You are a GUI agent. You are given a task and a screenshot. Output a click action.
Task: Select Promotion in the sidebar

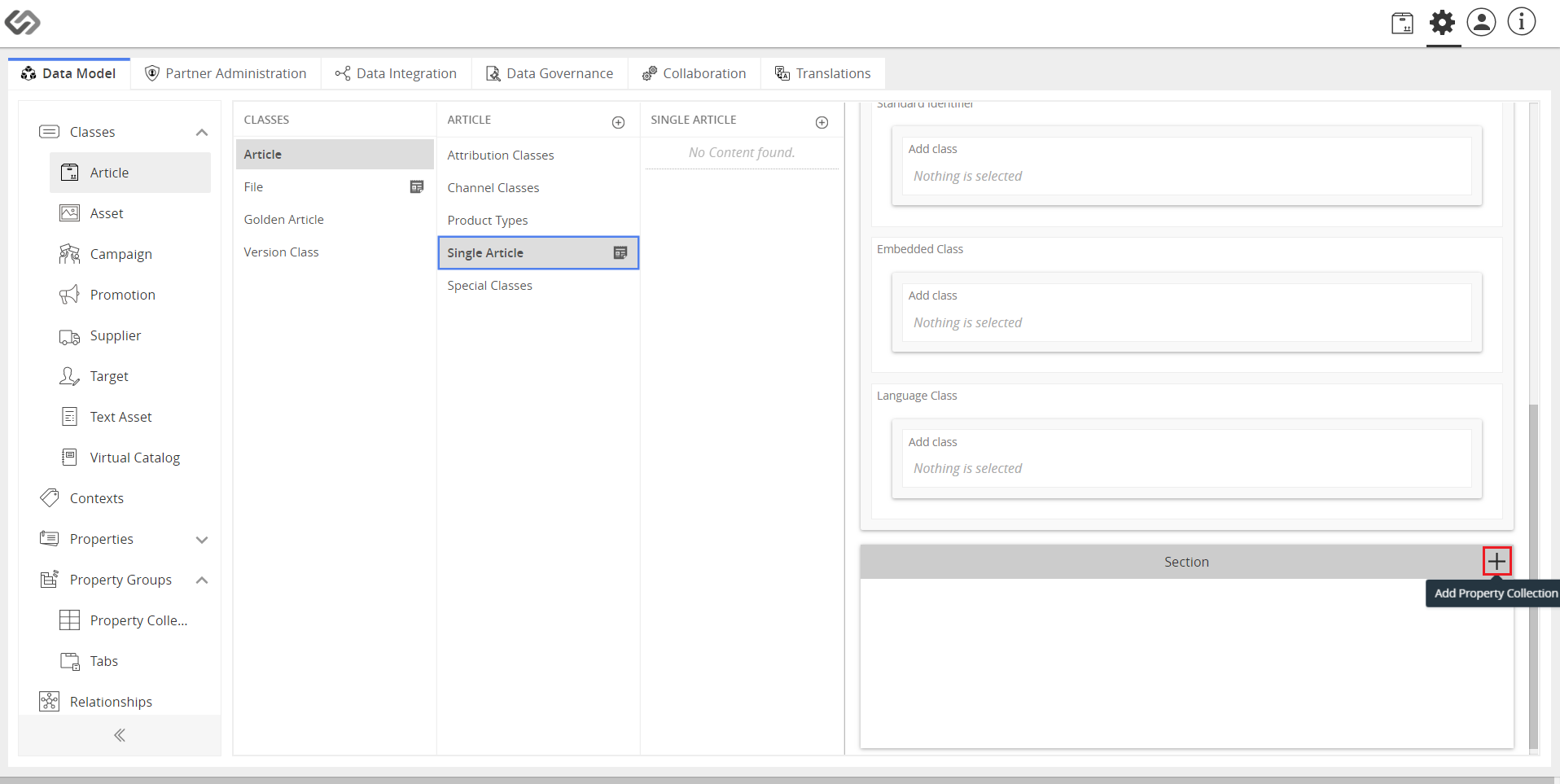130,295
